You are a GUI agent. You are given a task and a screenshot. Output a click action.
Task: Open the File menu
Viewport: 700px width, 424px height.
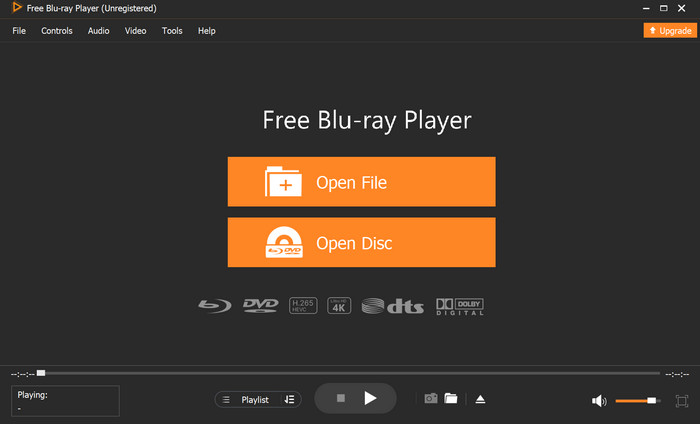(19, 31)
